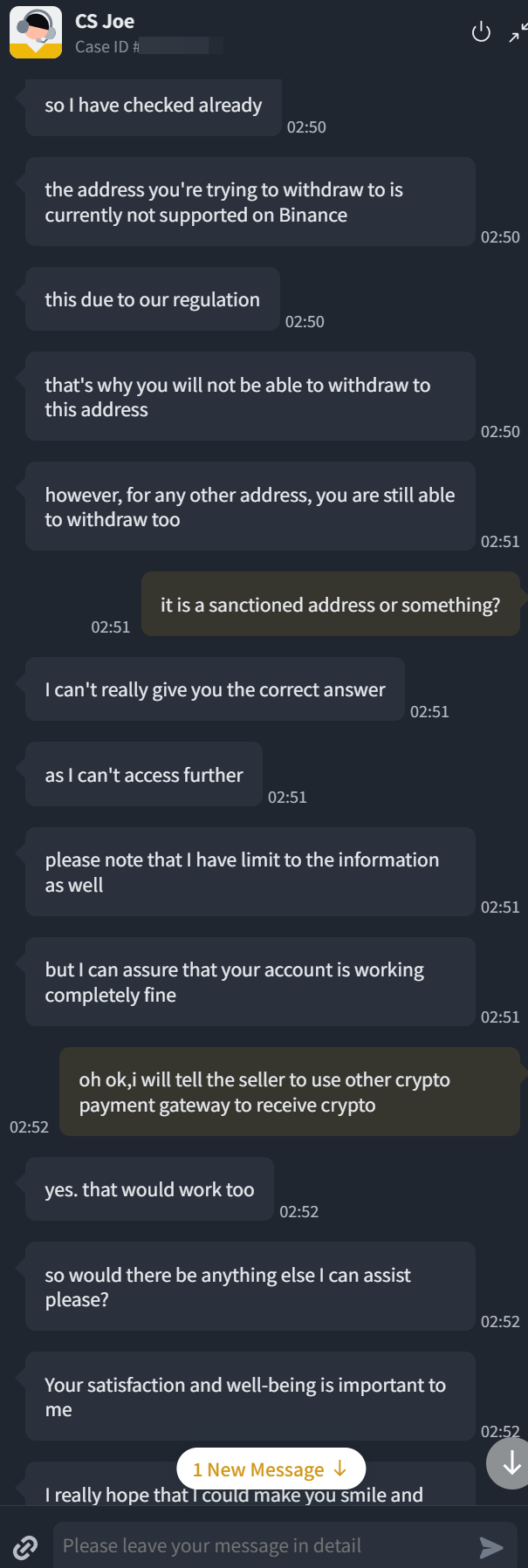This screenshot has width=528, height=1568.
Task: Focus the "Please leave your message" input field
Action: (x=262, y=1546)
